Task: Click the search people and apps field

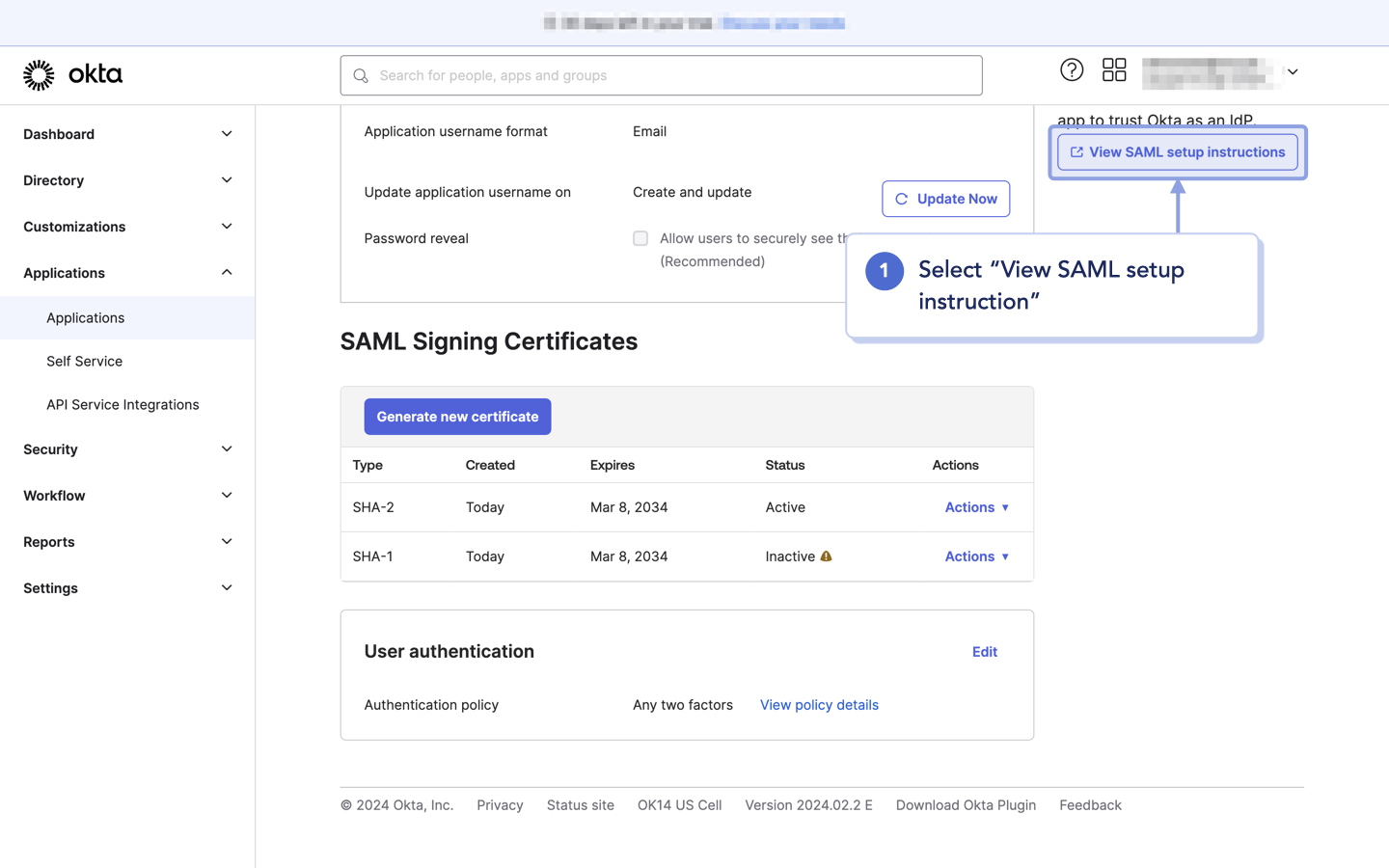Action: 661,74
